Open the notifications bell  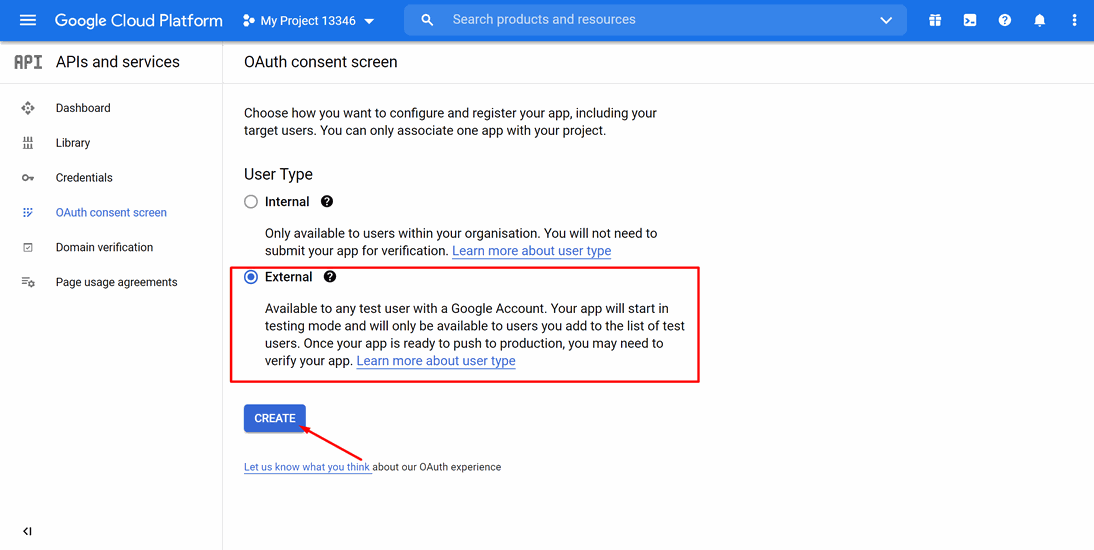(x=1040, y=20)
